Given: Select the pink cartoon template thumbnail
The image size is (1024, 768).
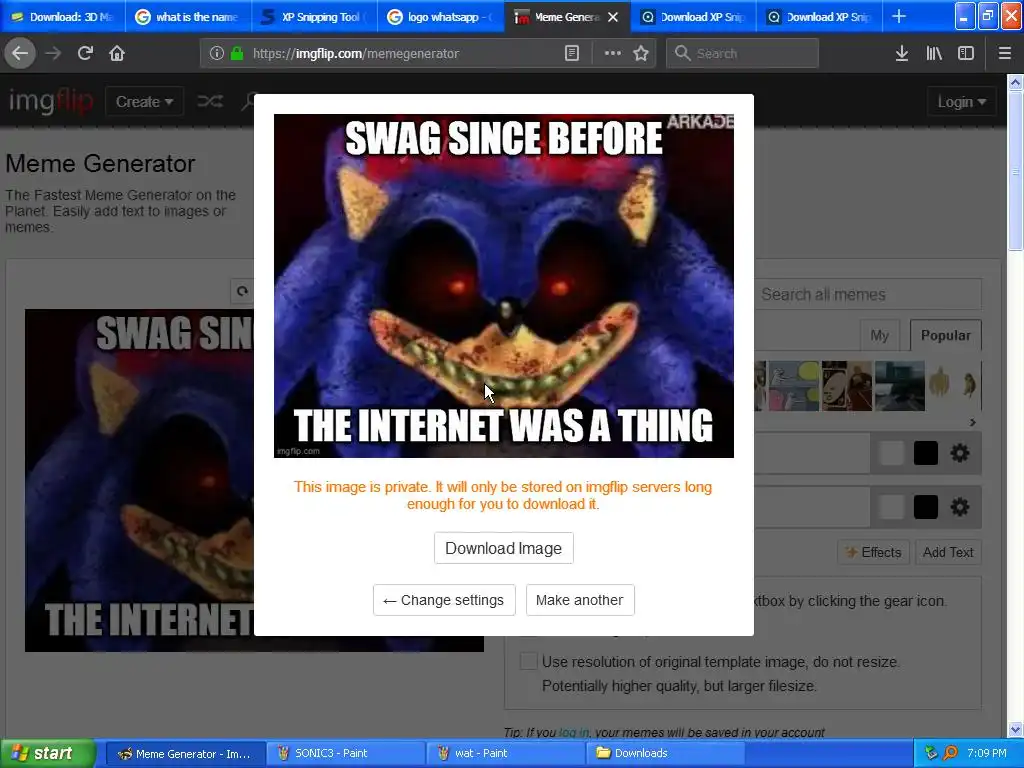Looking at the screenshot, I should (793, 386).
